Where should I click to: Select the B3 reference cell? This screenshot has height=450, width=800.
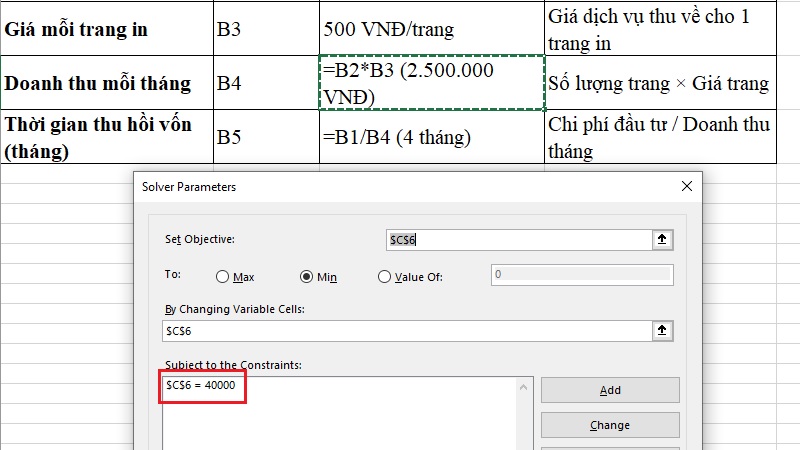click(x=266, y=29)
